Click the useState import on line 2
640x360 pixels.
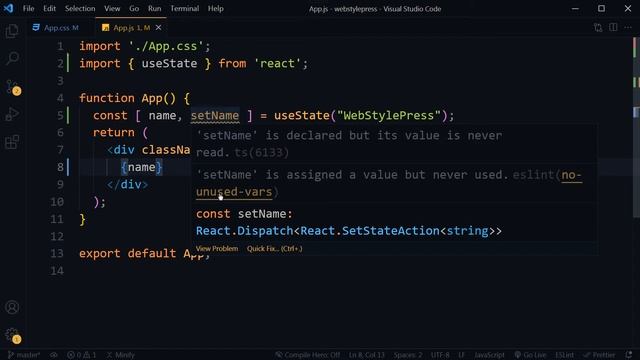(x=169, y=64)
